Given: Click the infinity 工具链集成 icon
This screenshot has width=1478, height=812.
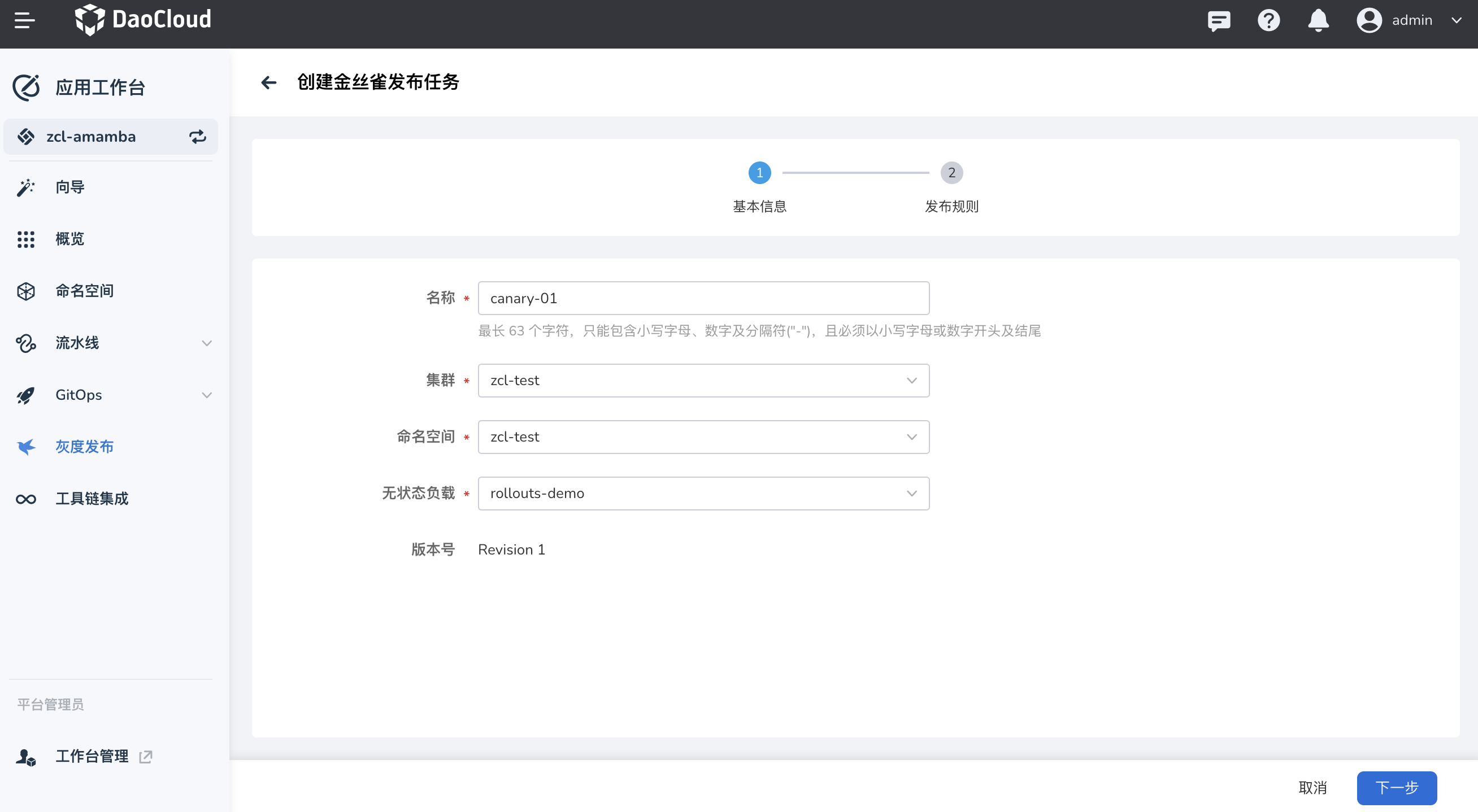Looking at the screenshot, I should (26, 499).
